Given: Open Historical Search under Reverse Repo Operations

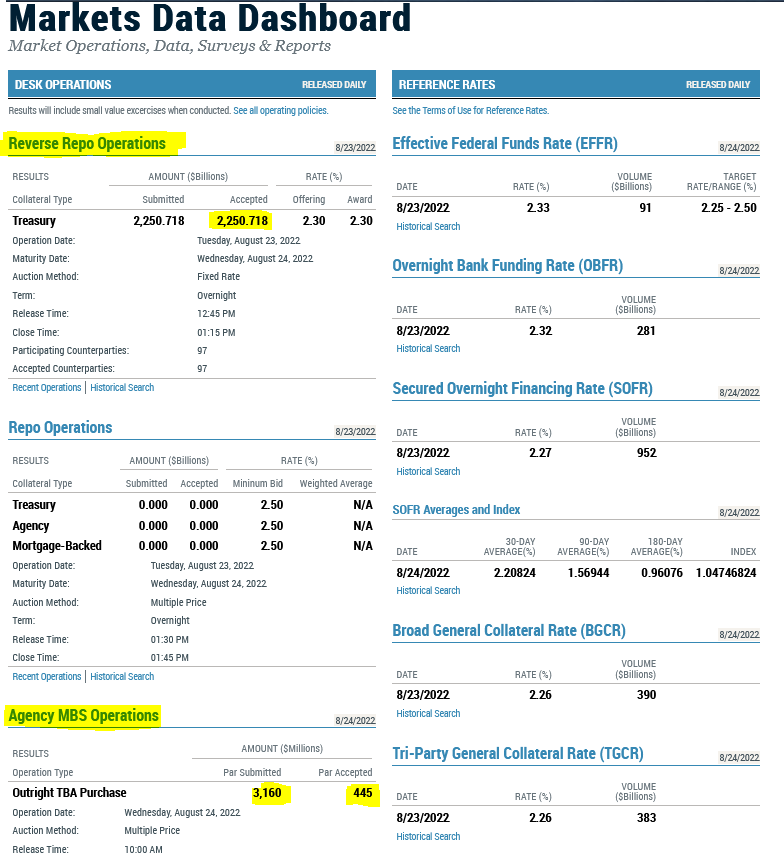Looking at the screenshot, I should (x=122, y=388).
